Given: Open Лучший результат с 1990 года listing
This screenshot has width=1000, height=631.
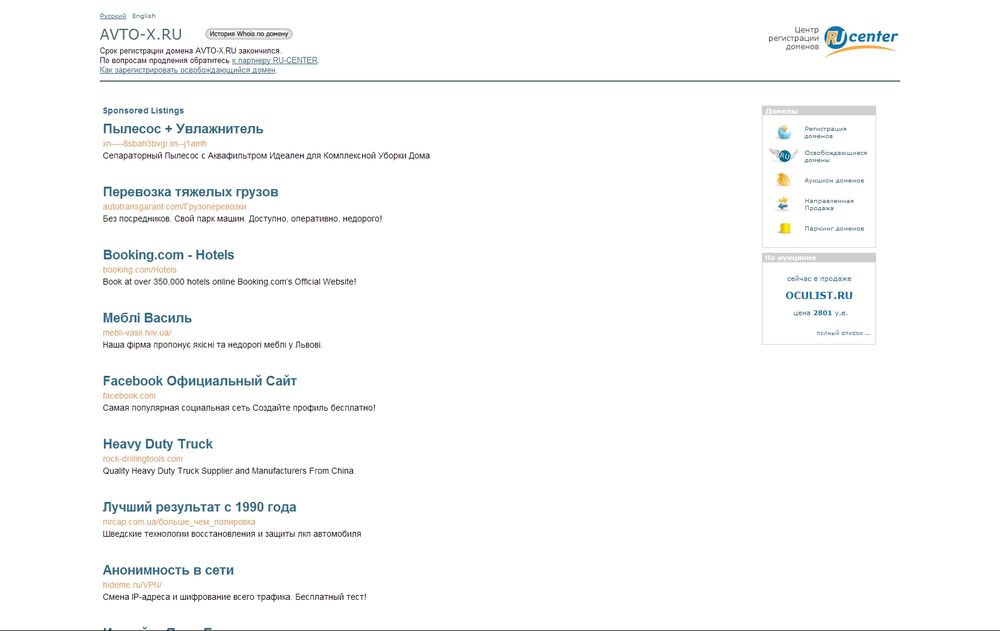Looking at the screenshot, I should coord(199,508).
